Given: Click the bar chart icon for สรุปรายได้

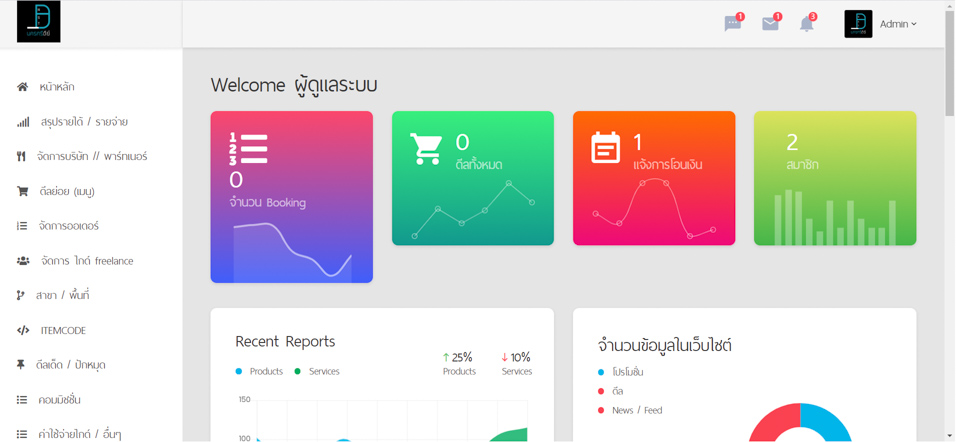Looking at the screenshot, I should (x=22, y=122).
